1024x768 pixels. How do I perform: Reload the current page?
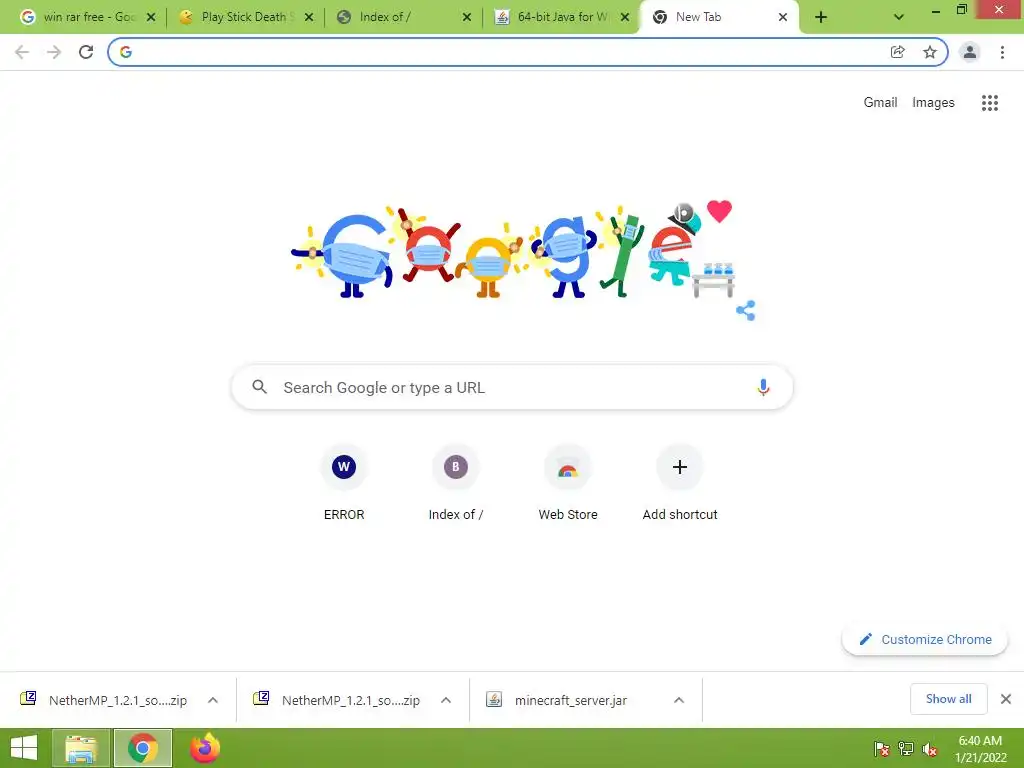[86, 52]
